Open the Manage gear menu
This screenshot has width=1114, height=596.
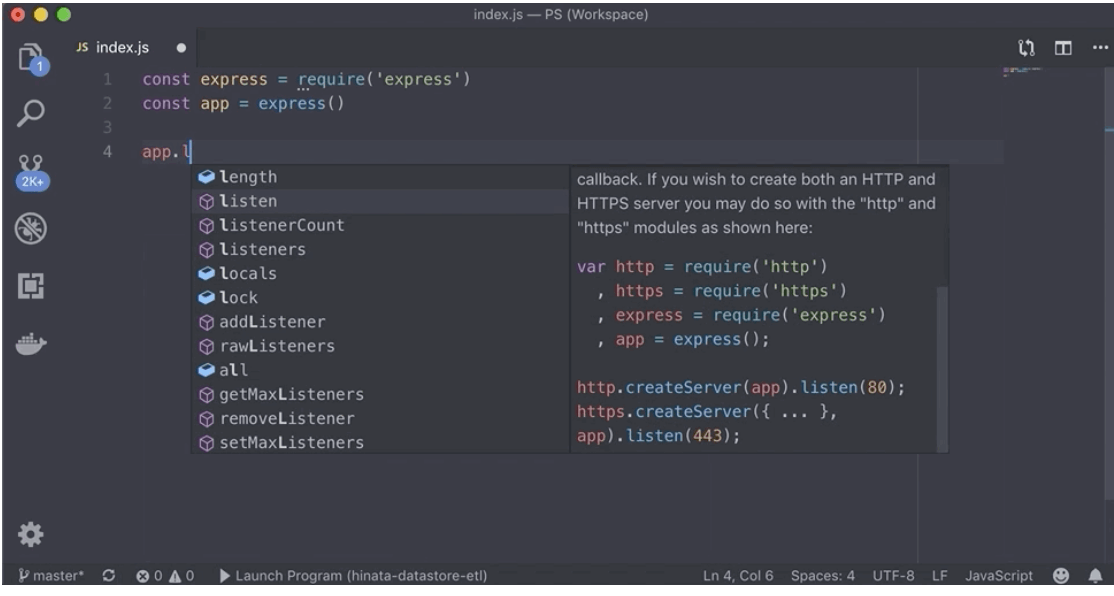31,534
